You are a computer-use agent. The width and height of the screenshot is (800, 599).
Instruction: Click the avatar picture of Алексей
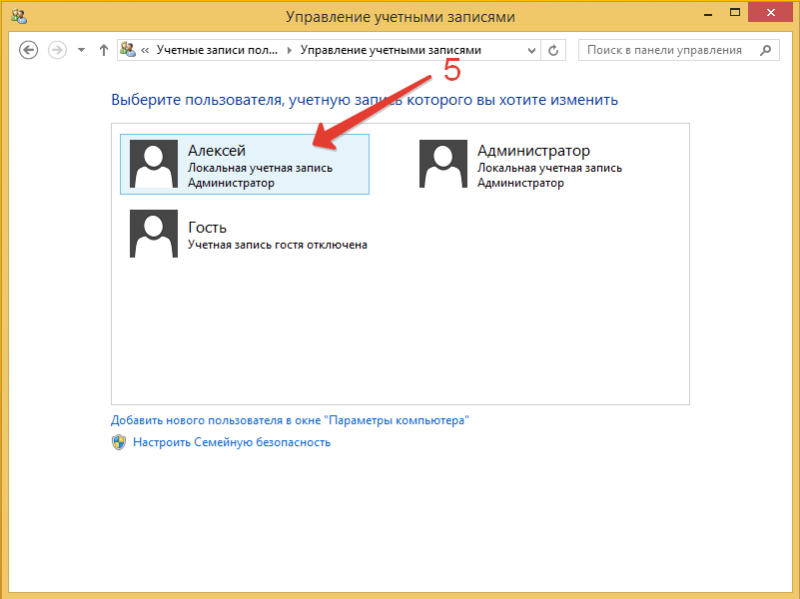[x=153, y=164]
